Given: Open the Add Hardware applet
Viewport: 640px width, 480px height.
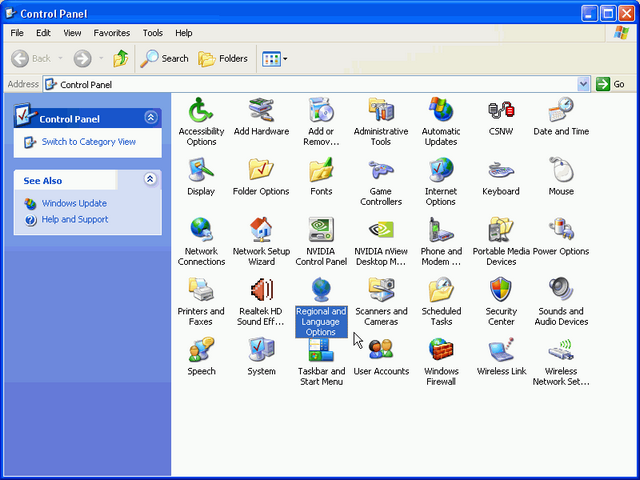Looking at the screenshot, I should pyautogui.click(x=261, y=109).
